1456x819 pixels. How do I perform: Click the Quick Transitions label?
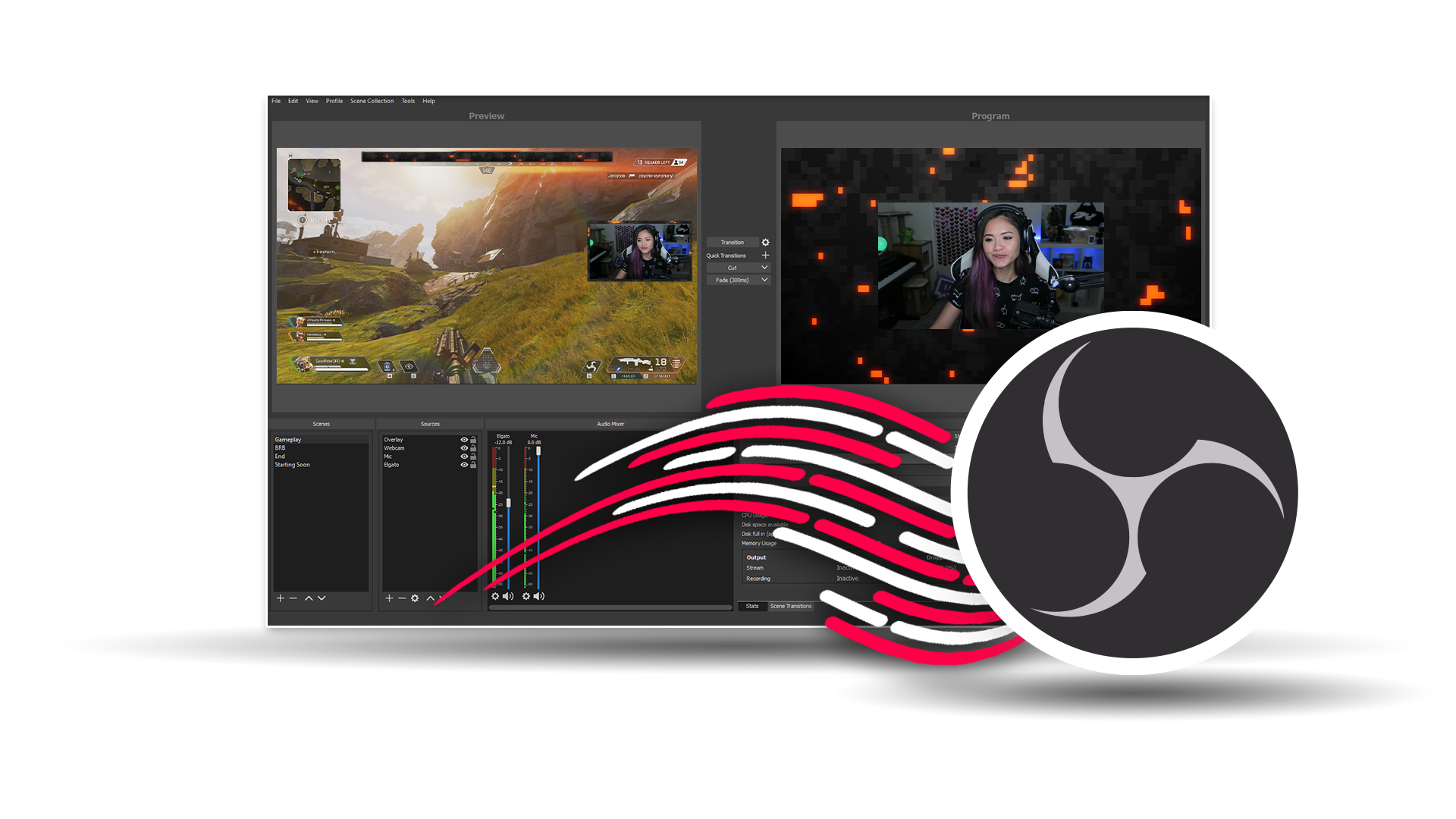click(x=726, y=256)
